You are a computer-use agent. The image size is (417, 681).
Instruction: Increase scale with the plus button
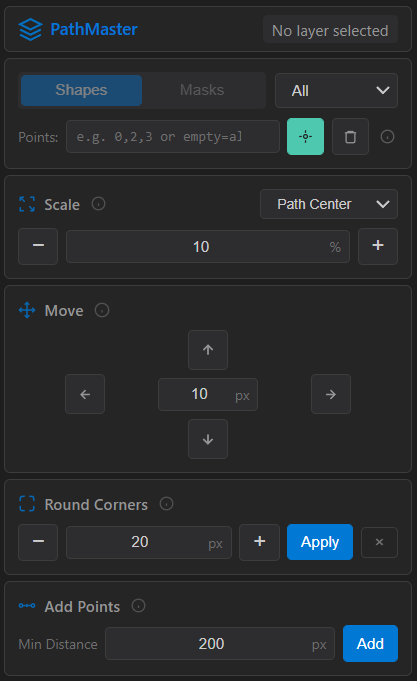(377, 246)
